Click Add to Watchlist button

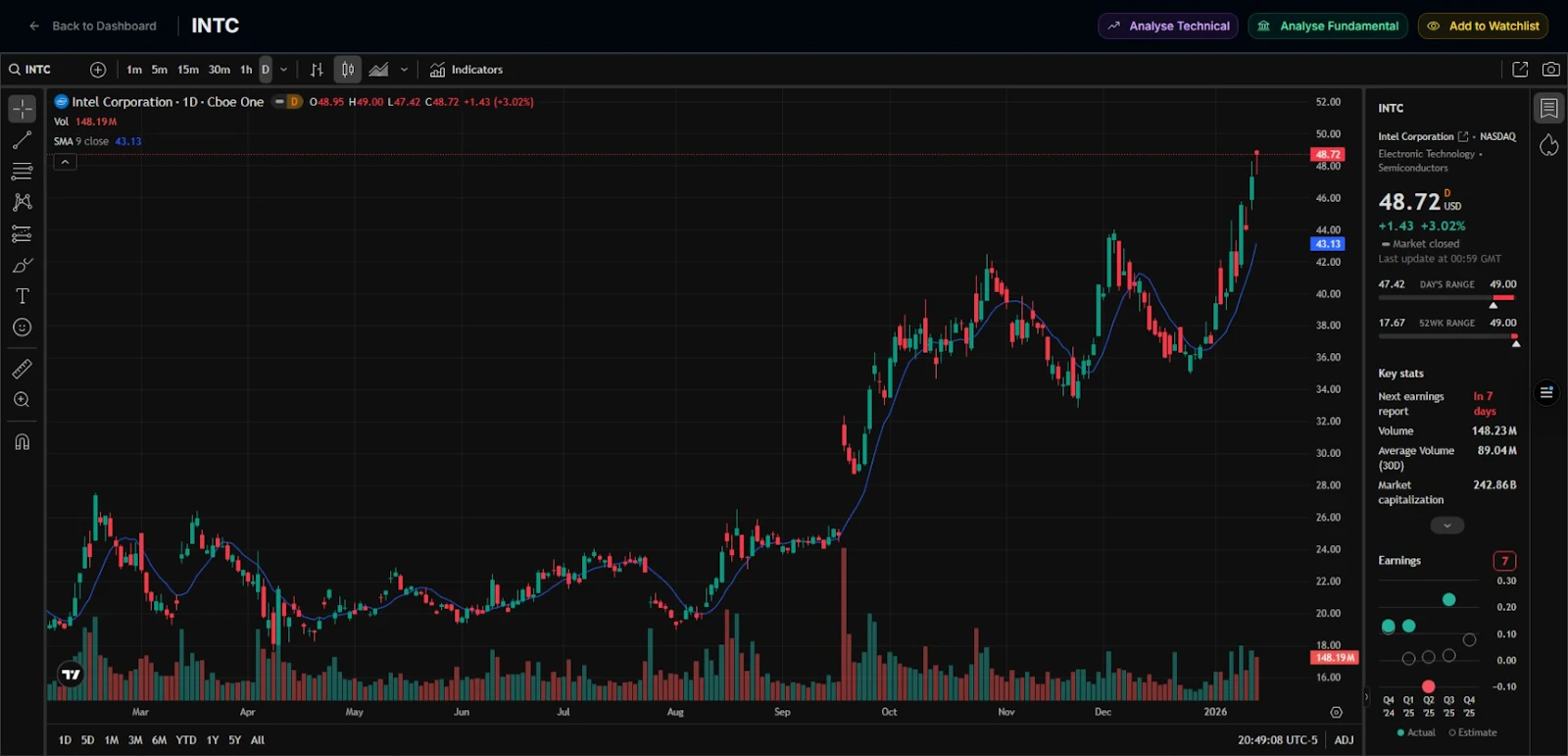(1483, 26)
